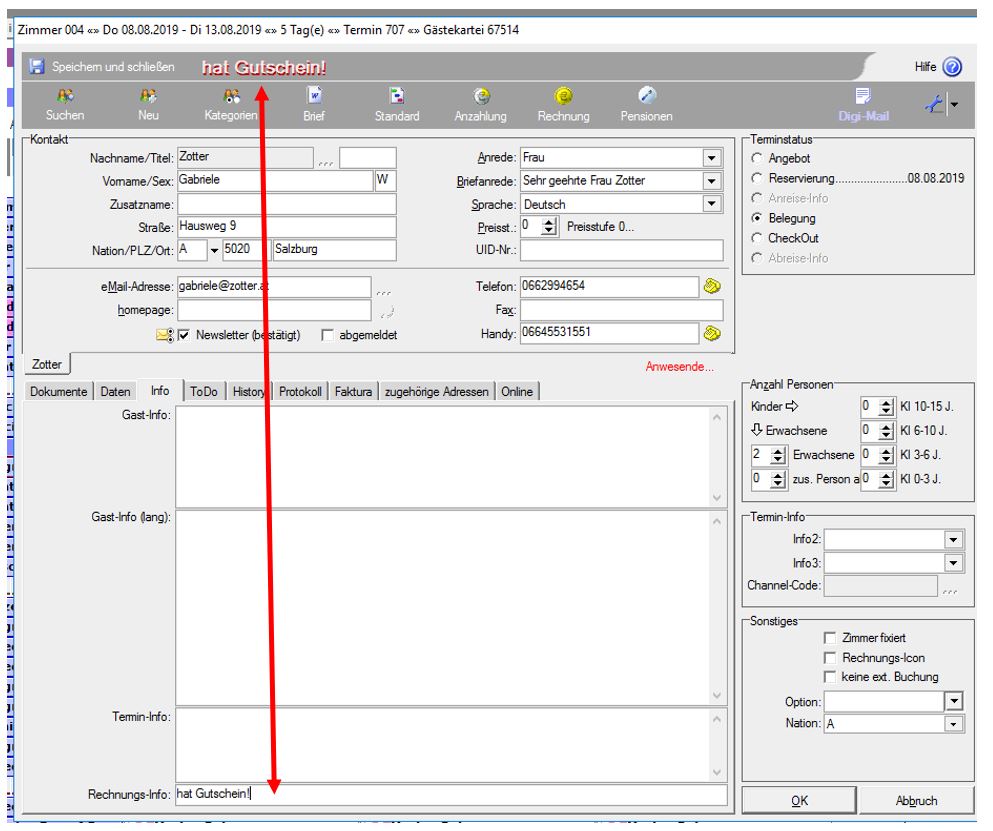Viewport: 993px width, 831px height.
Task: Click the newsletter envelope icon
Action: coord(165,335)
